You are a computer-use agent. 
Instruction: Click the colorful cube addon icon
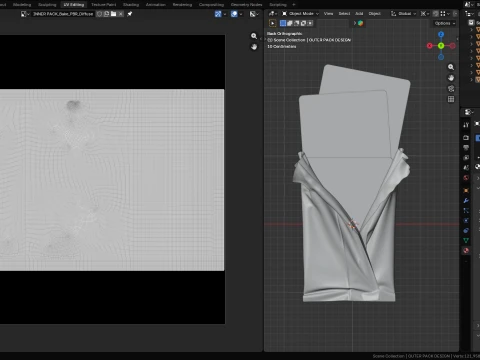click(360, 23)
